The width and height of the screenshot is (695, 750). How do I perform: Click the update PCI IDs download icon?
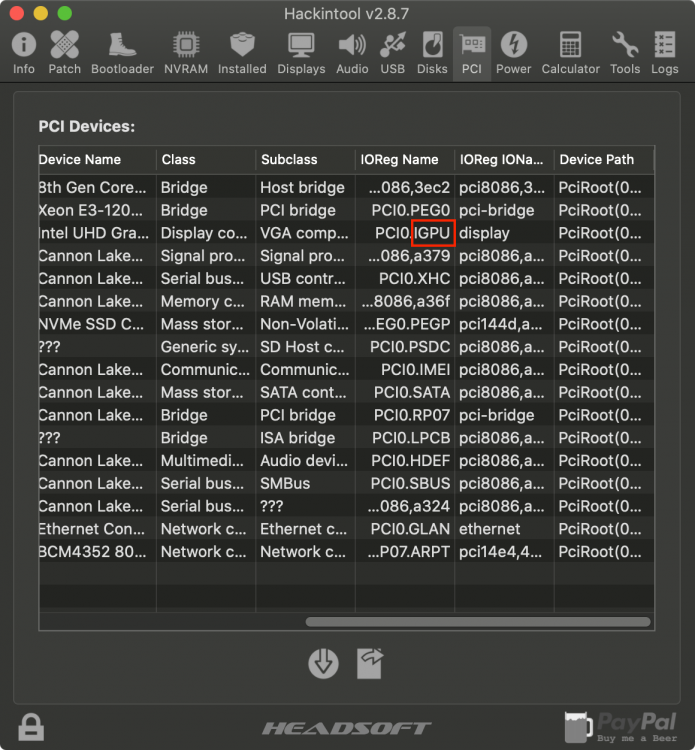[323, 663]
